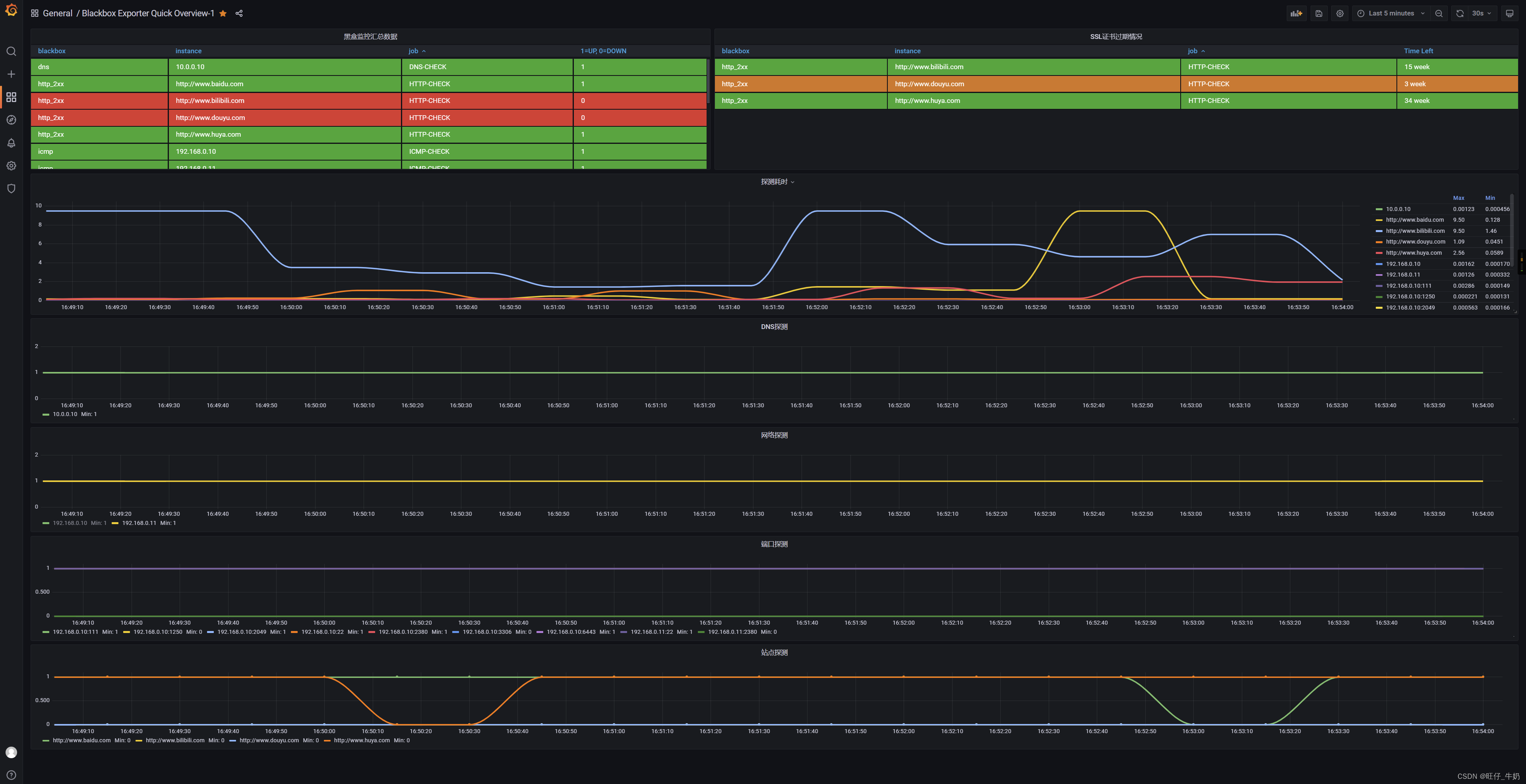Open the Dashboards grid icon in sidebar

tap(11, 97)
